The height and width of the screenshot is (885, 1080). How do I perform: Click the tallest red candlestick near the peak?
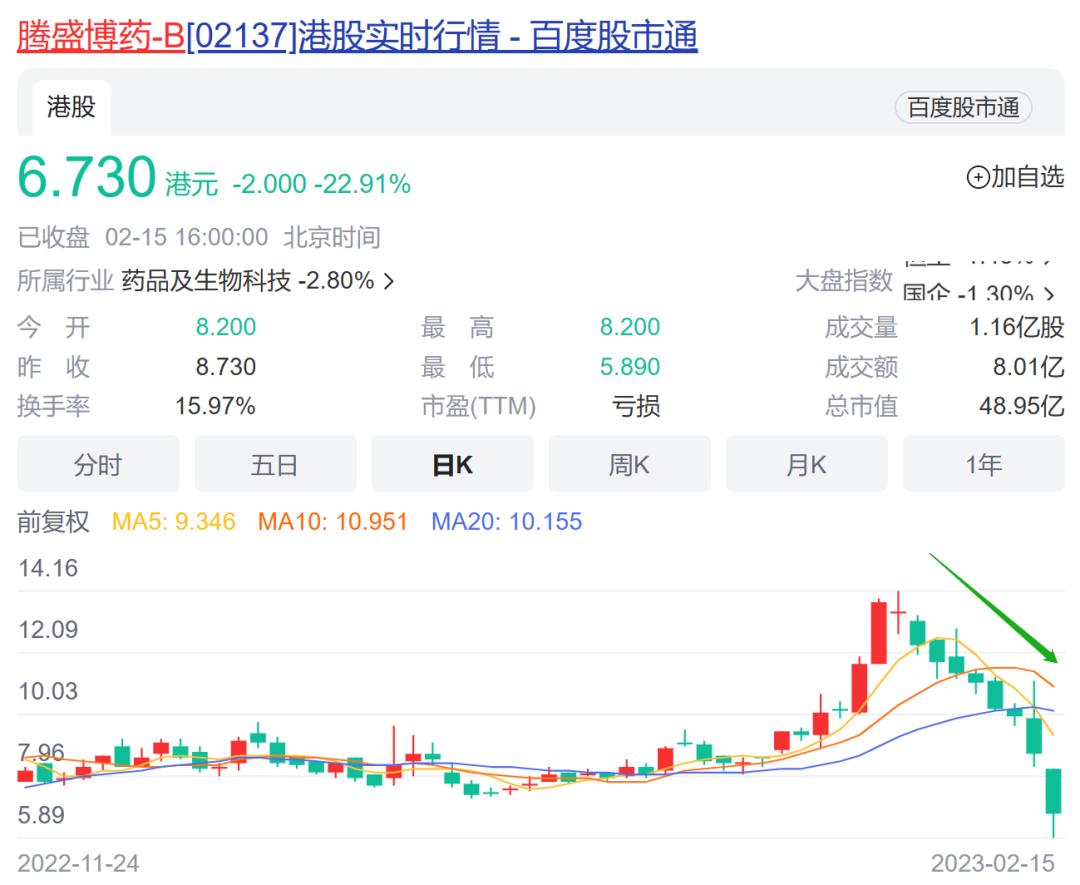tap(879, 632)
